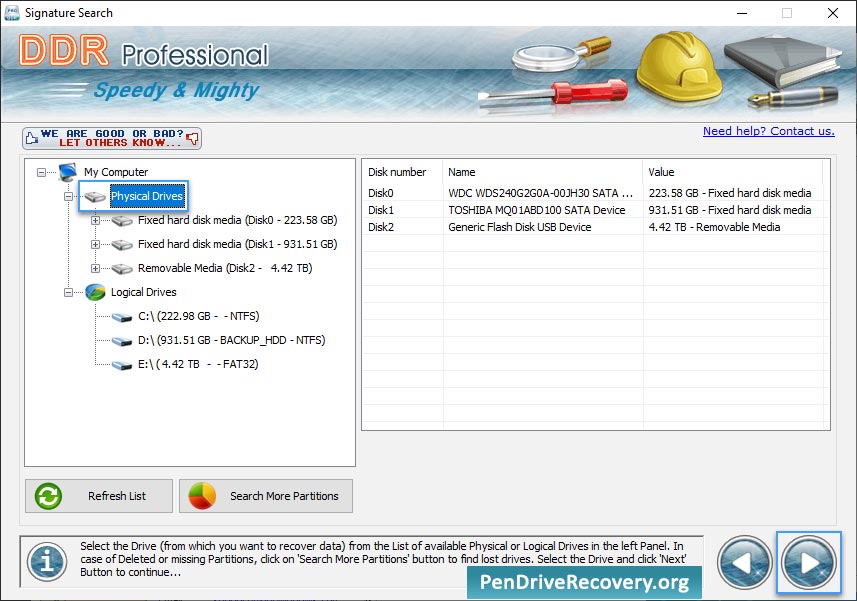Select My Computer in the tree
Image resolution: width=857 pixels, height=601 pixels.
coord(116,172)
